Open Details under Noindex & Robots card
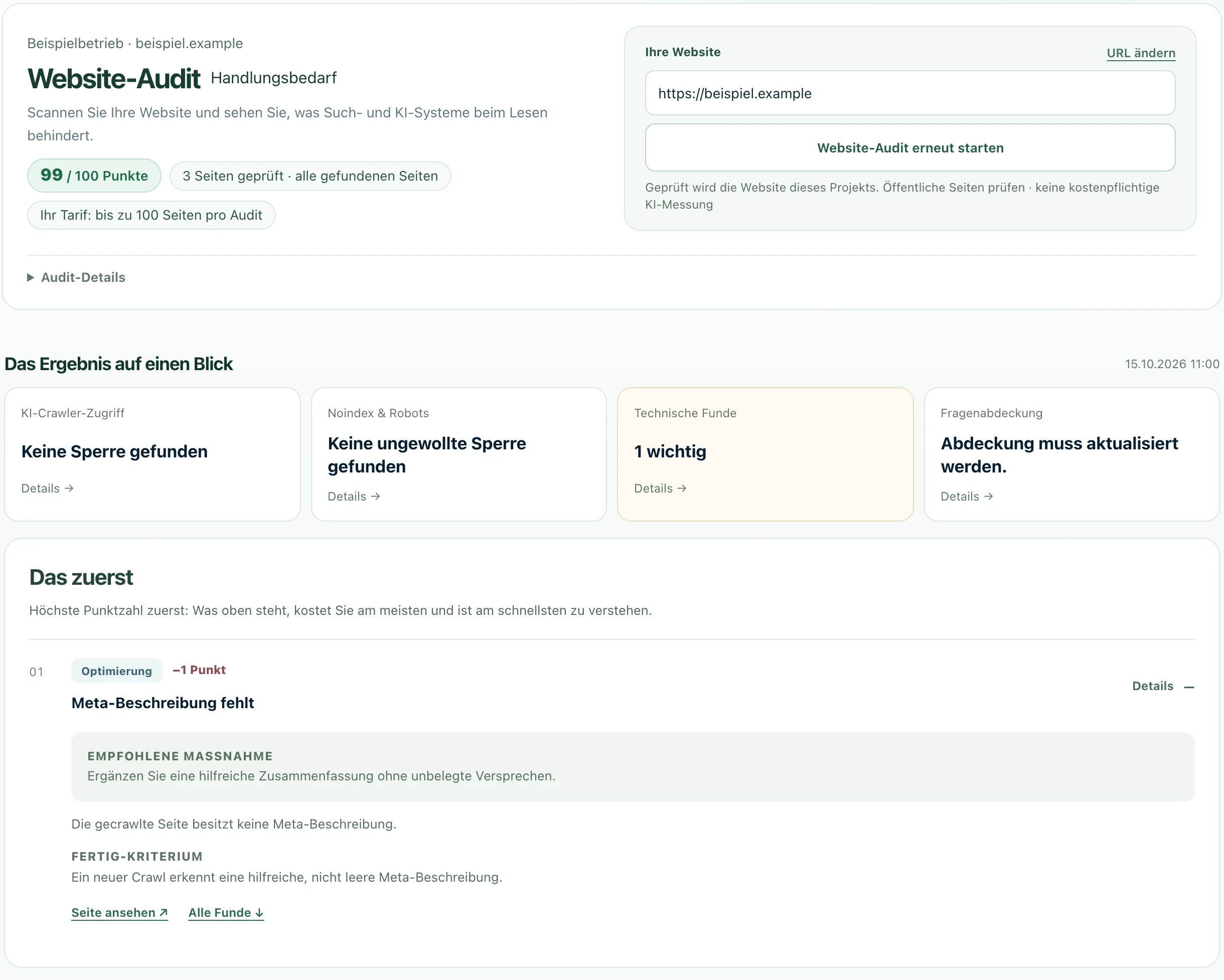The height and width of the screenshot is (980, 1224). [354, 497]
